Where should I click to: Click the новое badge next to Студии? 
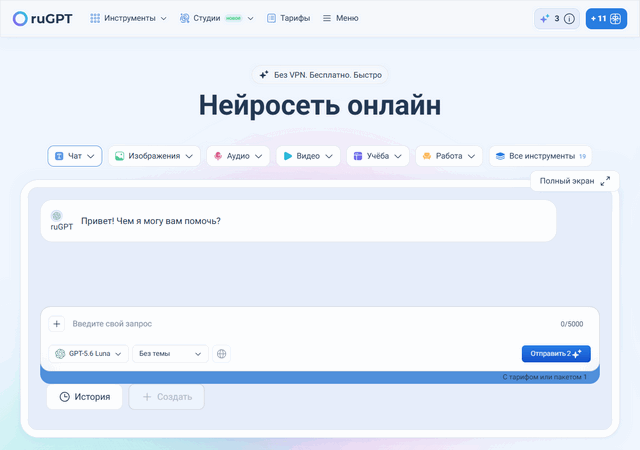click(233, 18)
